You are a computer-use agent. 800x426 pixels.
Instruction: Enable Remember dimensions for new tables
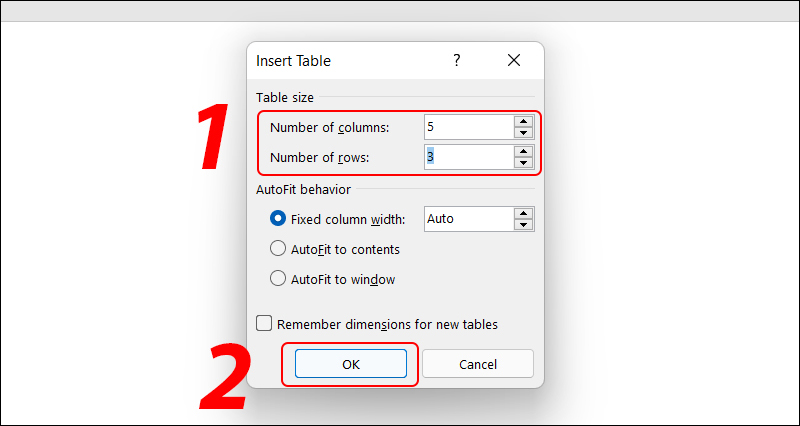[x=264, y=324]
